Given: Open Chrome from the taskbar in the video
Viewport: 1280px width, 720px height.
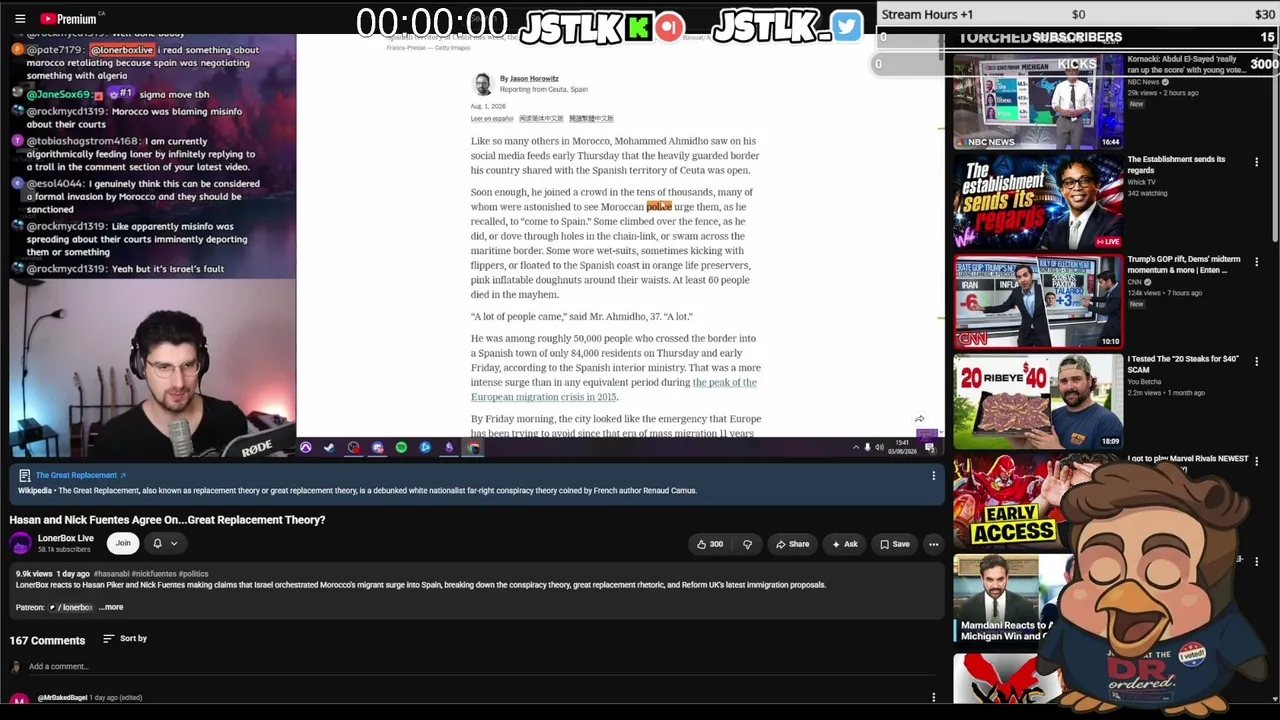Looking at the screenshot, I should (473, 447).
